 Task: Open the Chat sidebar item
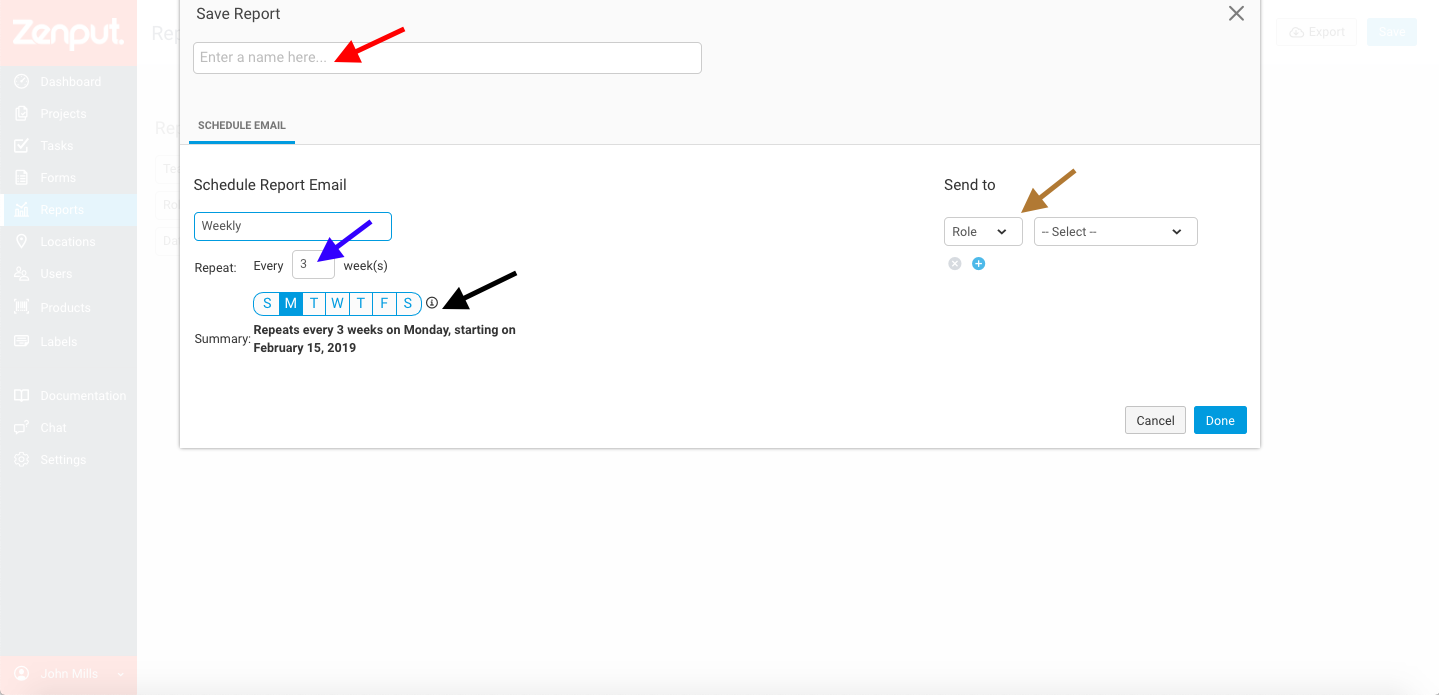pyautogui.click(x=51, y=427)
